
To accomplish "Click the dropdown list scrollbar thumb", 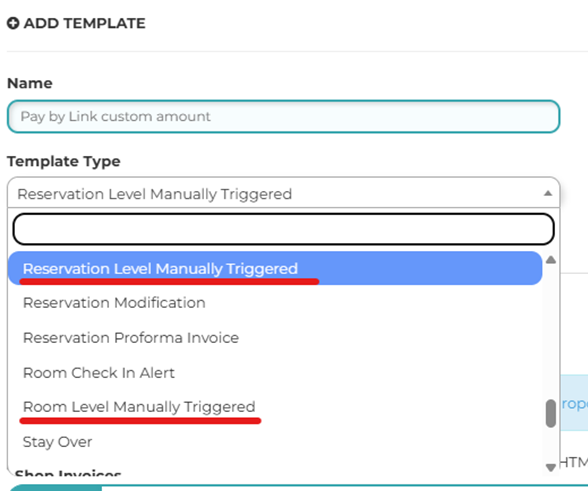I will (x=550, y=413).
